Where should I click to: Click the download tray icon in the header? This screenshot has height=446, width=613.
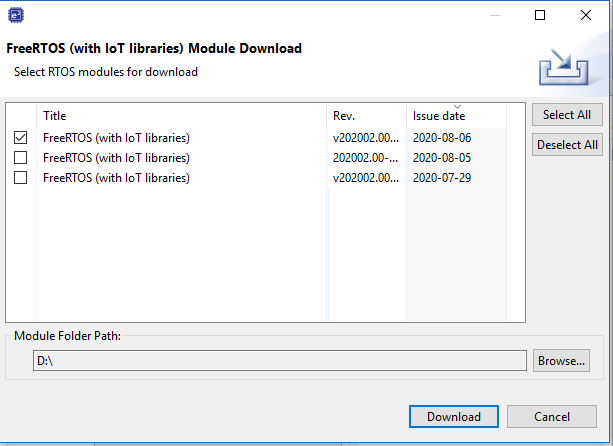tap(563, 68)
